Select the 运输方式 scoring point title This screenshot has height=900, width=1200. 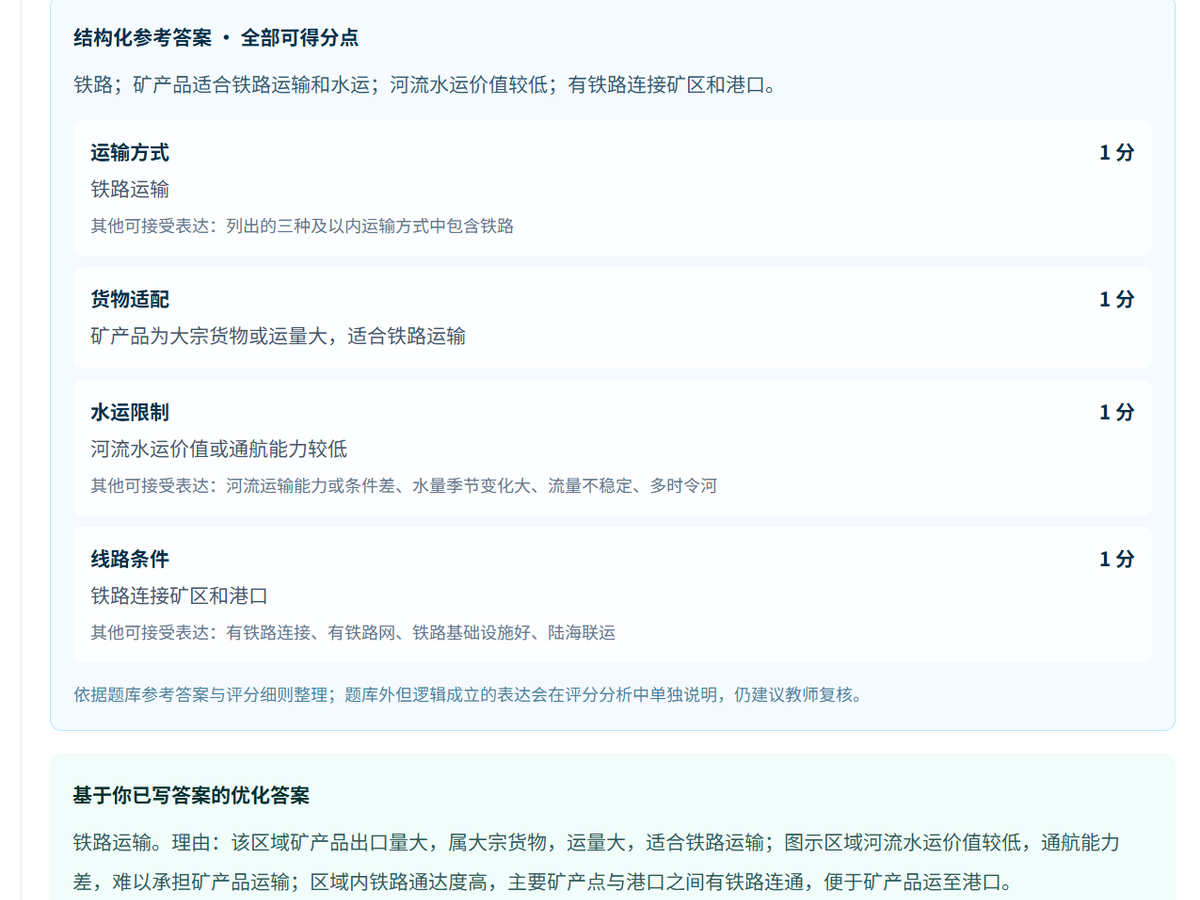click(130, 153)
